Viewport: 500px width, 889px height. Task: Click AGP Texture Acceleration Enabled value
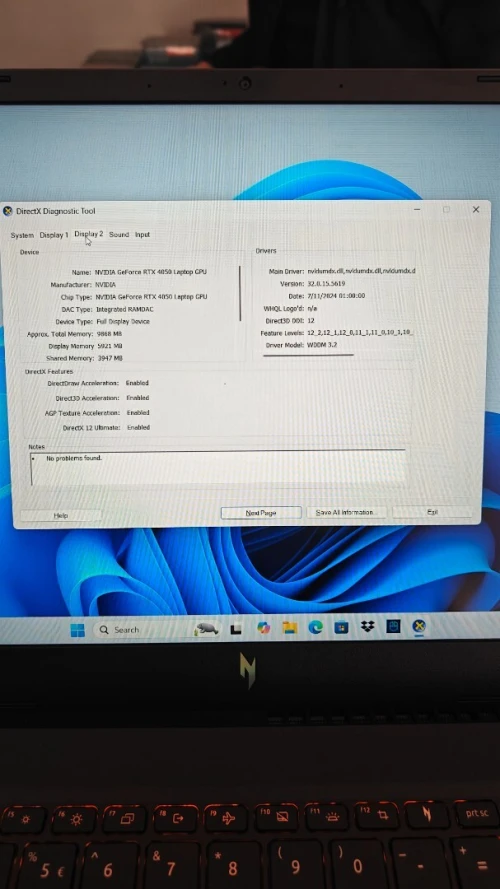(138, 413)
